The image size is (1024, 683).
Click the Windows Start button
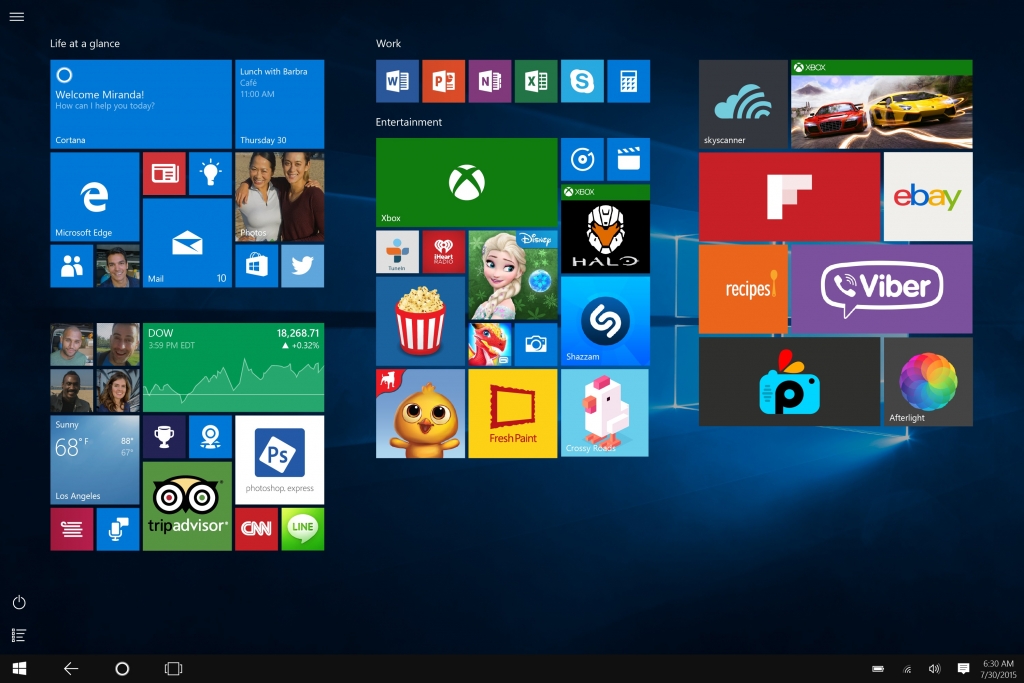[20, 669]
